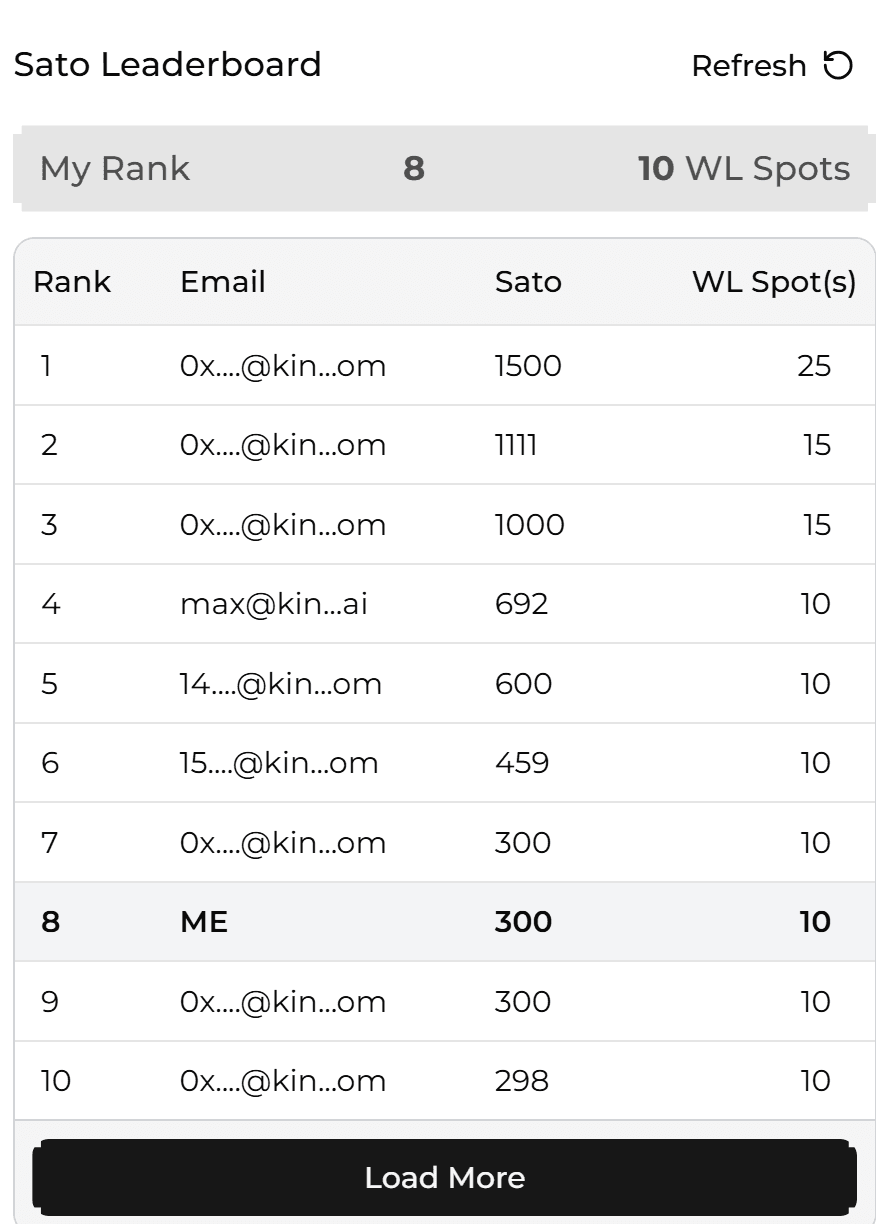
Task: Select the highlighted ME row
Action: pyautogui.click(x=444, y=921)
